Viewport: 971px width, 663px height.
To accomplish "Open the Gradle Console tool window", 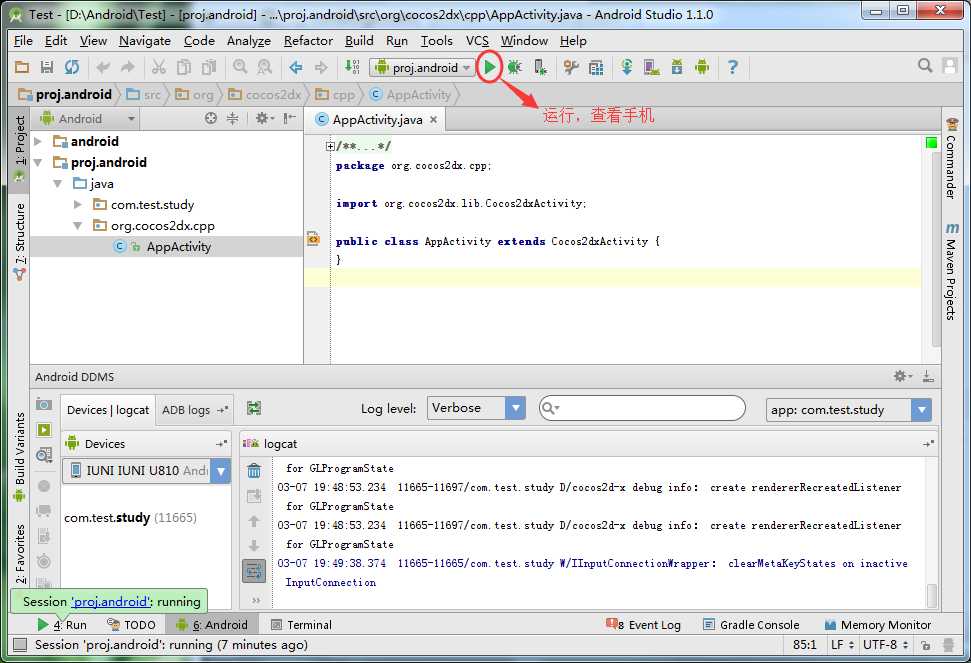I will pos(751,625).
